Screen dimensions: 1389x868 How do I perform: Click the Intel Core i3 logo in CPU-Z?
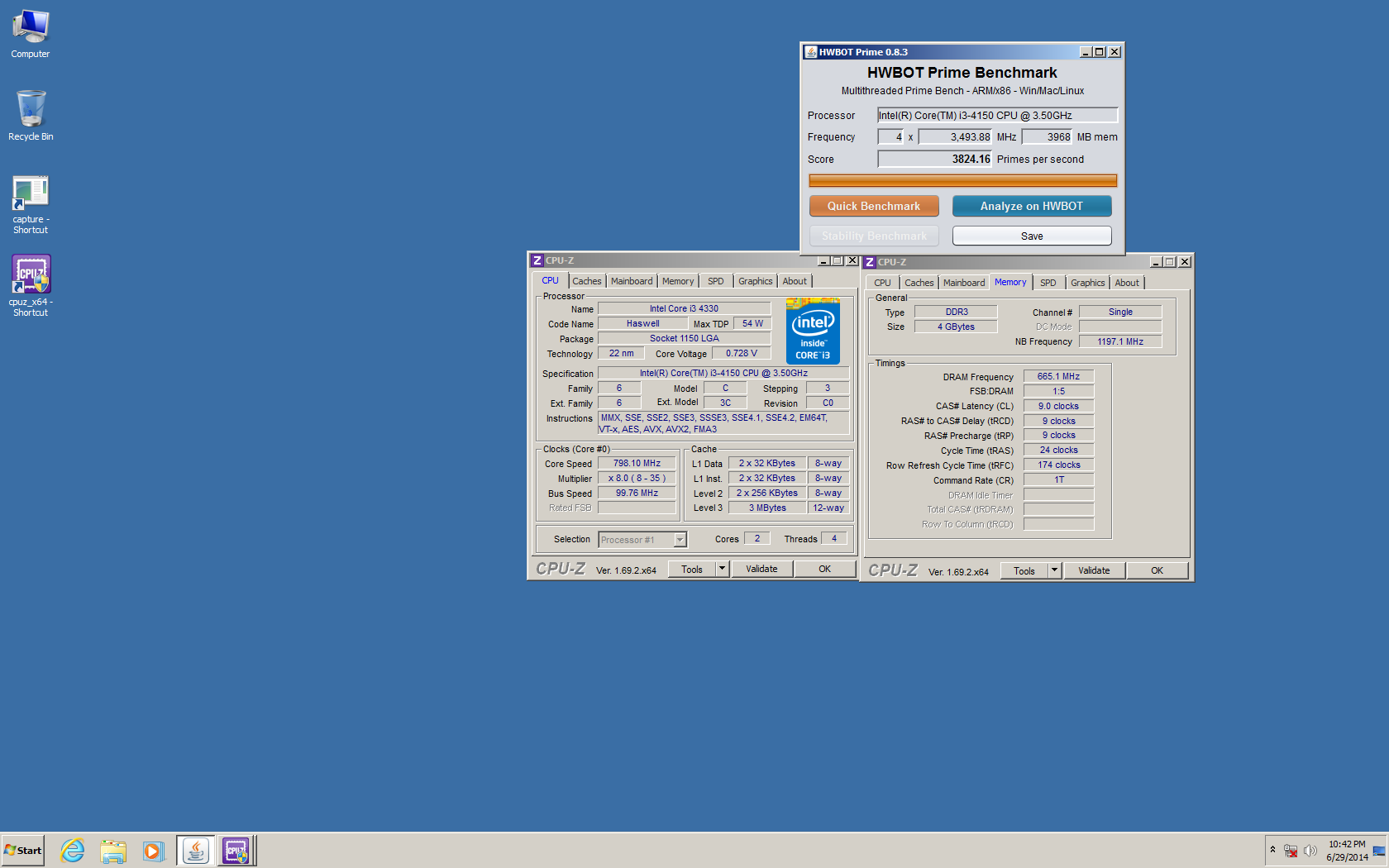813,331
